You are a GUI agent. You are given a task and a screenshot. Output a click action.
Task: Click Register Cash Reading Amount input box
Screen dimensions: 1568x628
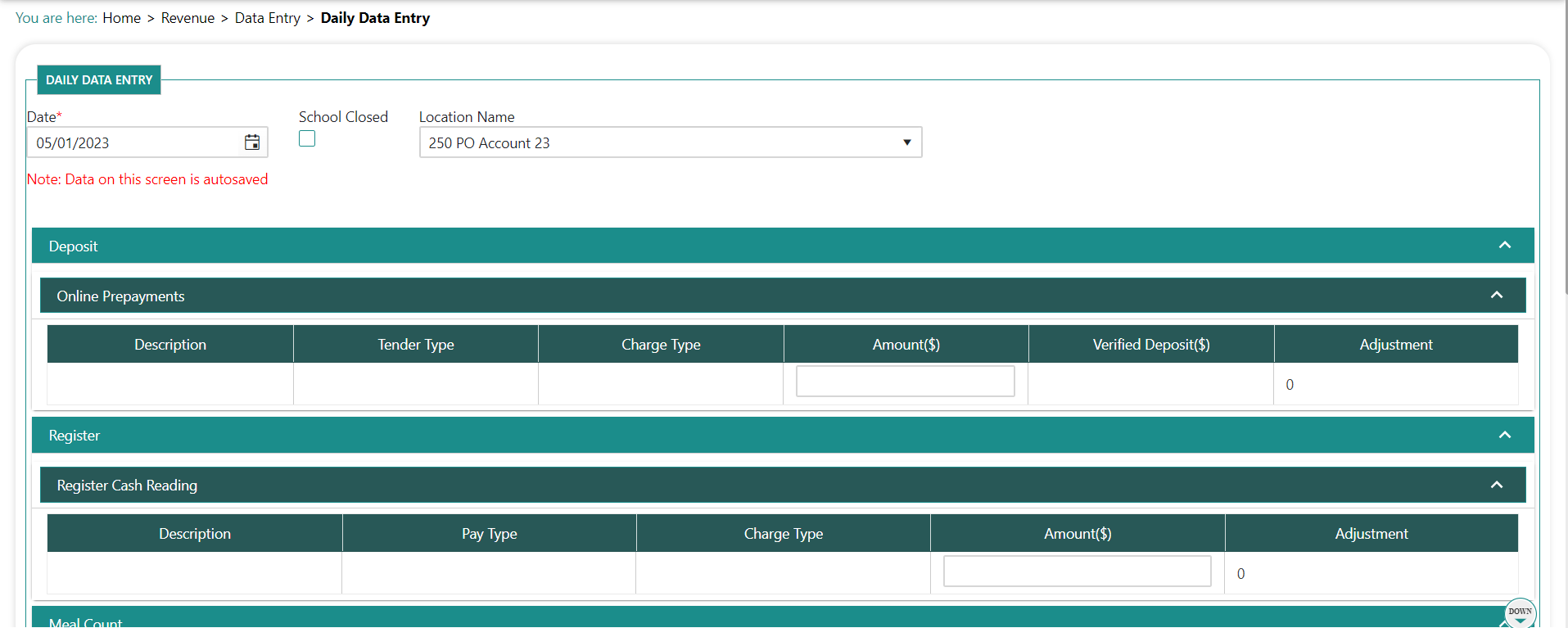1077,571
